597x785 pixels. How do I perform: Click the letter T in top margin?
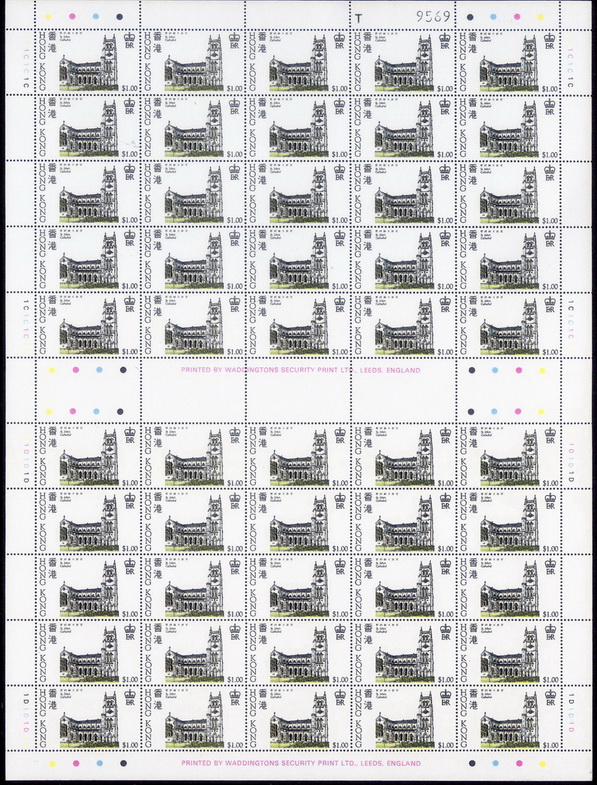358,18
